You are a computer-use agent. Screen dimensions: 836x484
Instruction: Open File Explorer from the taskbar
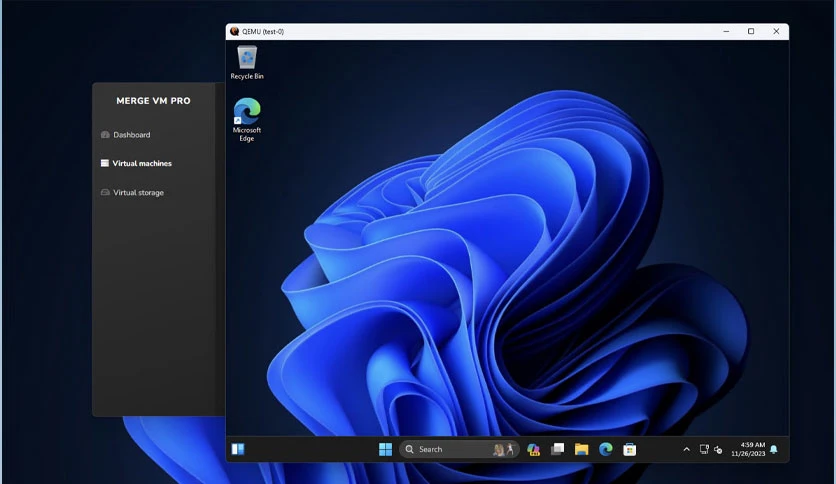tap(581, 449)
